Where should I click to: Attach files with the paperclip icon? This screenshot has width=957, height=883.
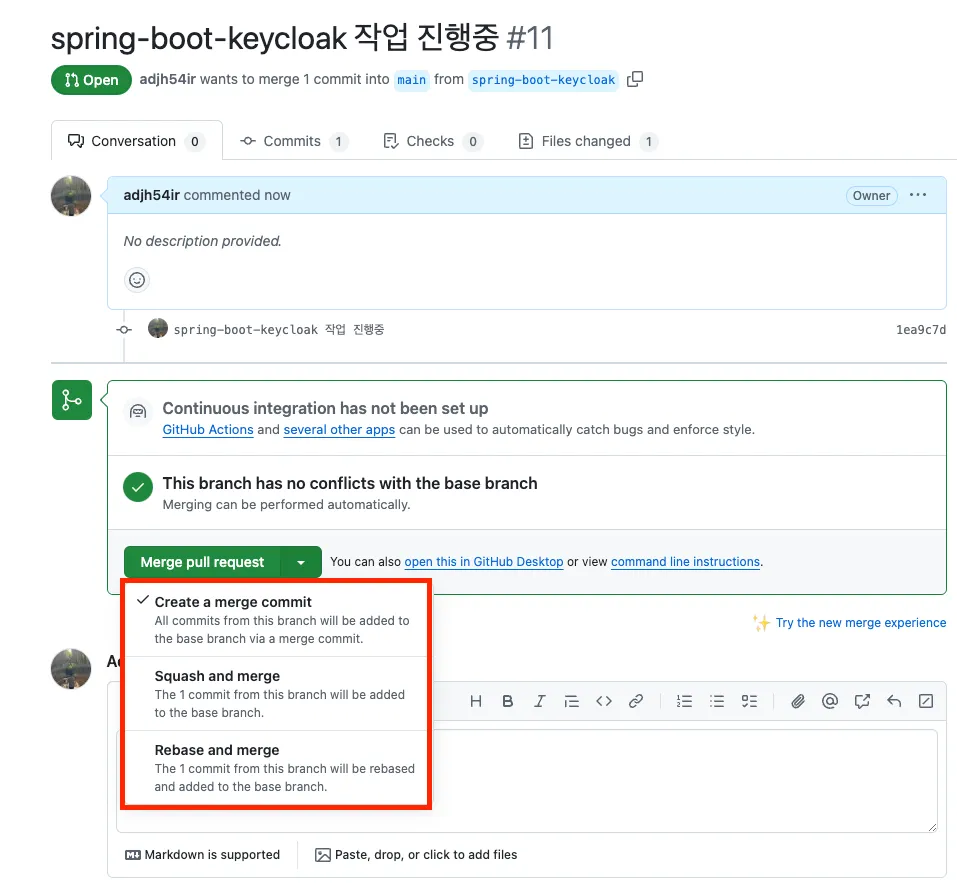point(798,701)
